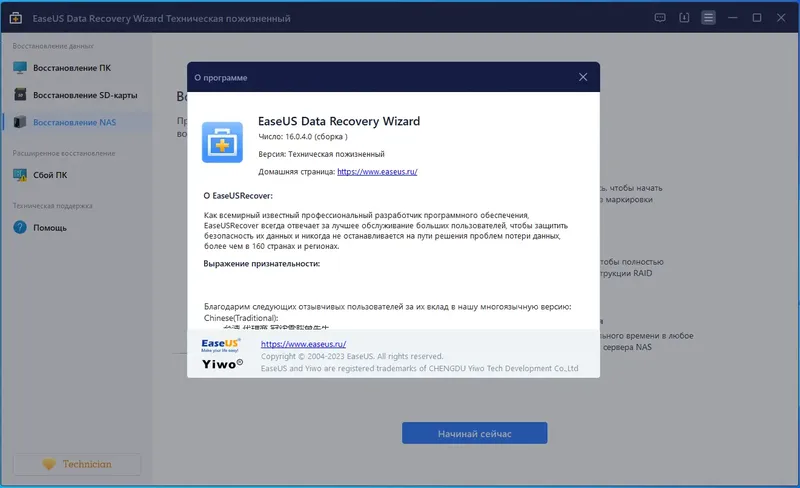Open the footer https://www.easeus.ru/ link
The image size is (800, 488).
(304, 344)
